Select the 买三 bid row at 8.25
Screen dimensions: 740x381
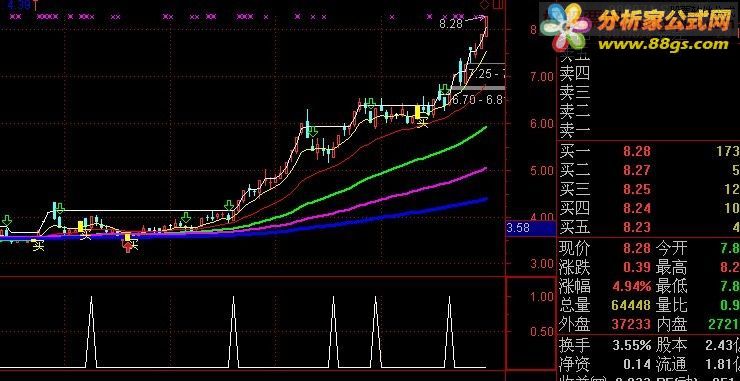point(649,189)
